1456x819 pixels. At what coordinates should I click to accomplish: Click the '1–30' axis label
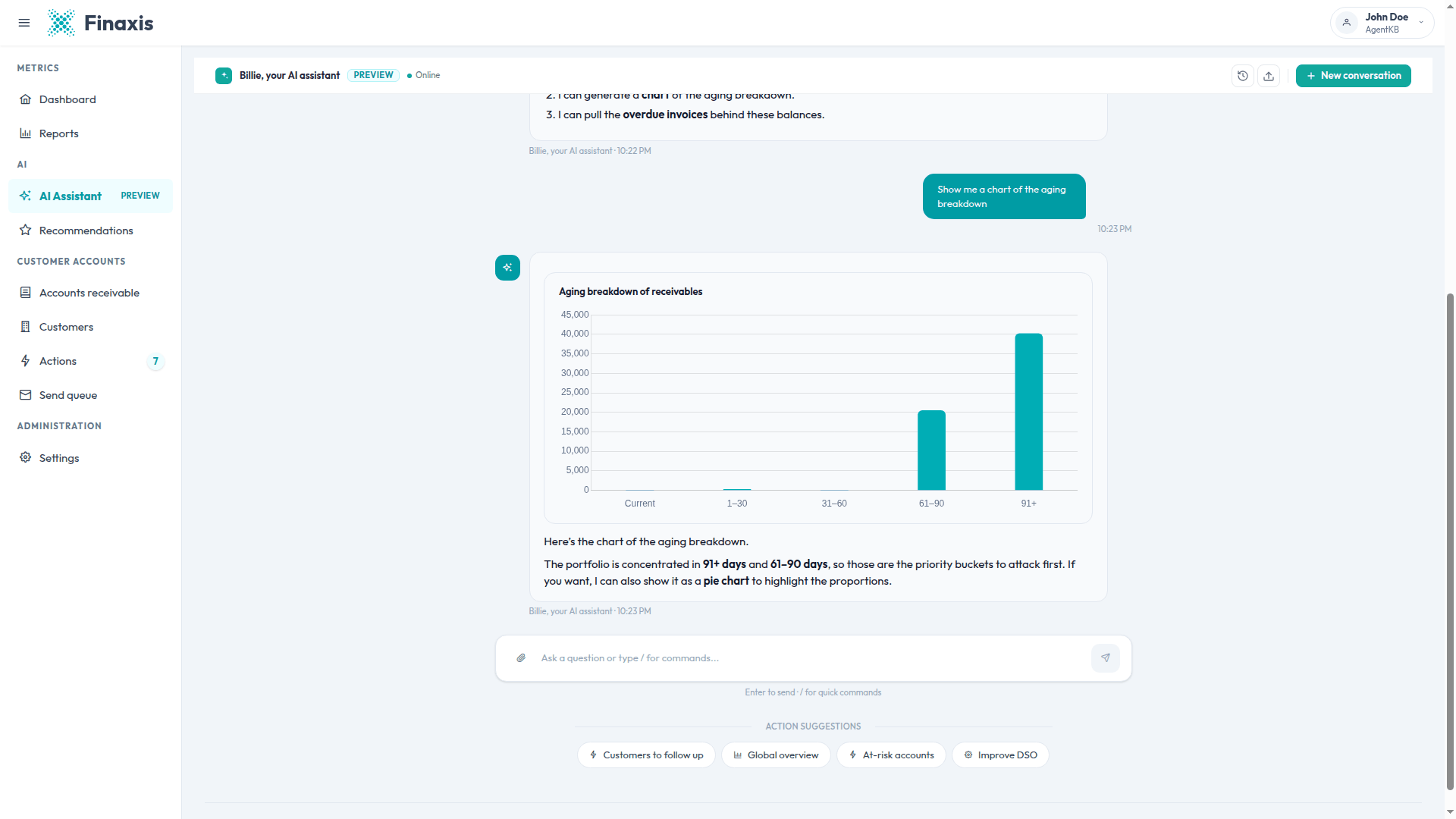(737, 504)
